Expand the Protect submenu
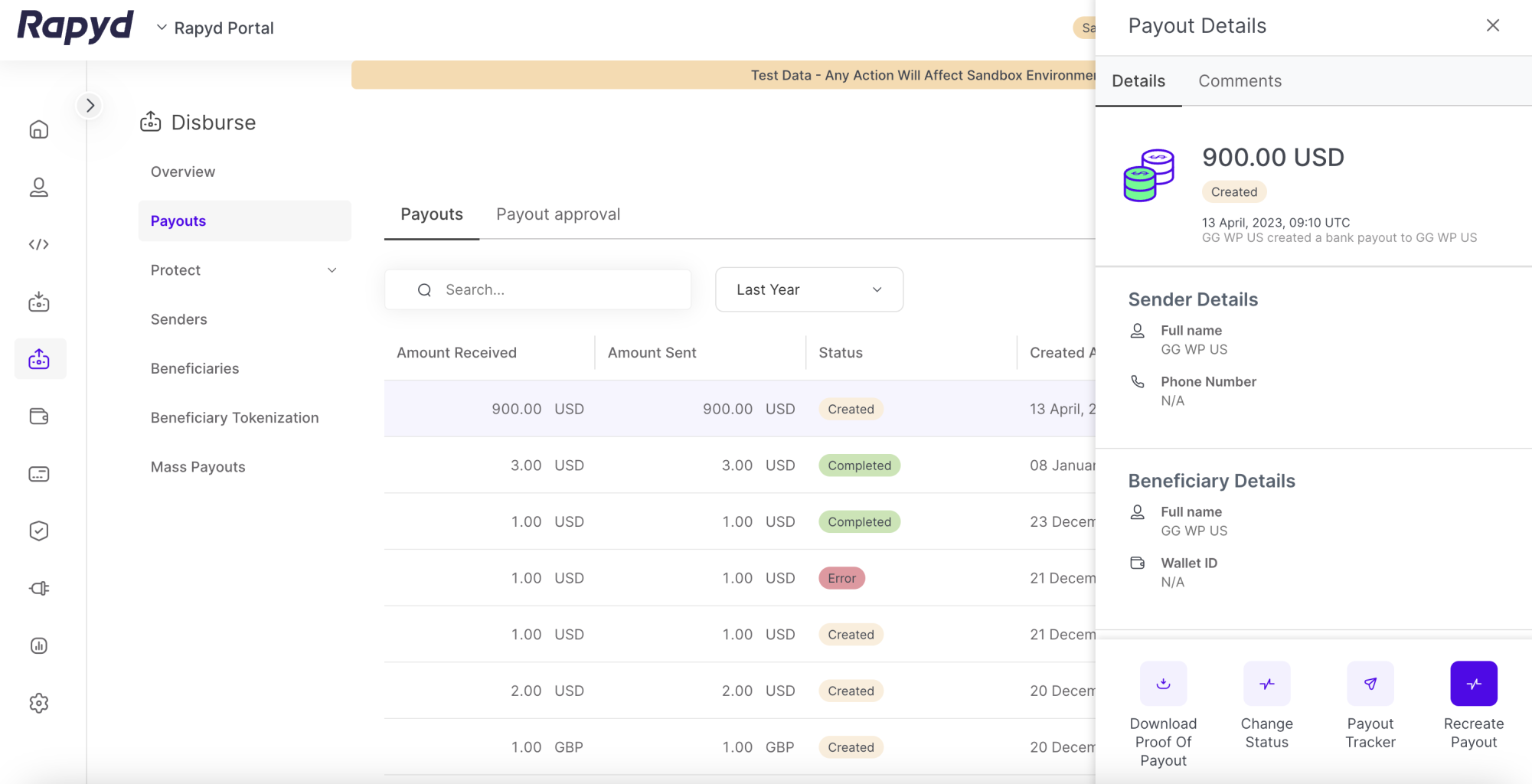 (x=332, y=270)
